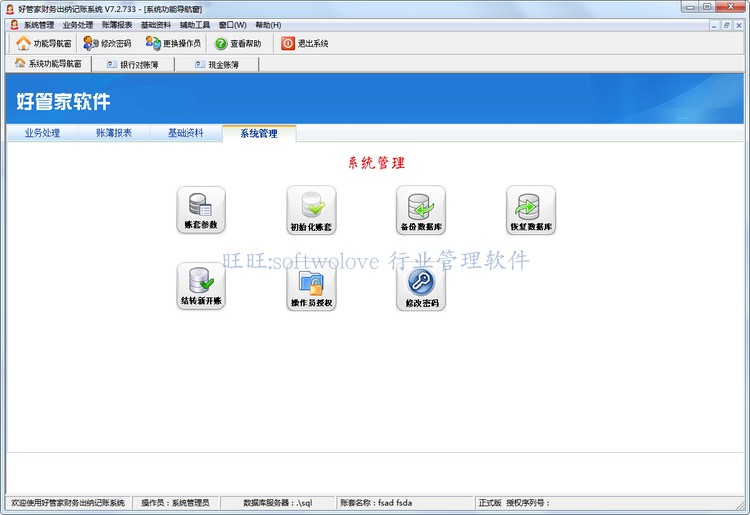Click the 修改密码 key icon

pyautogui.click(x=421, y=286)
